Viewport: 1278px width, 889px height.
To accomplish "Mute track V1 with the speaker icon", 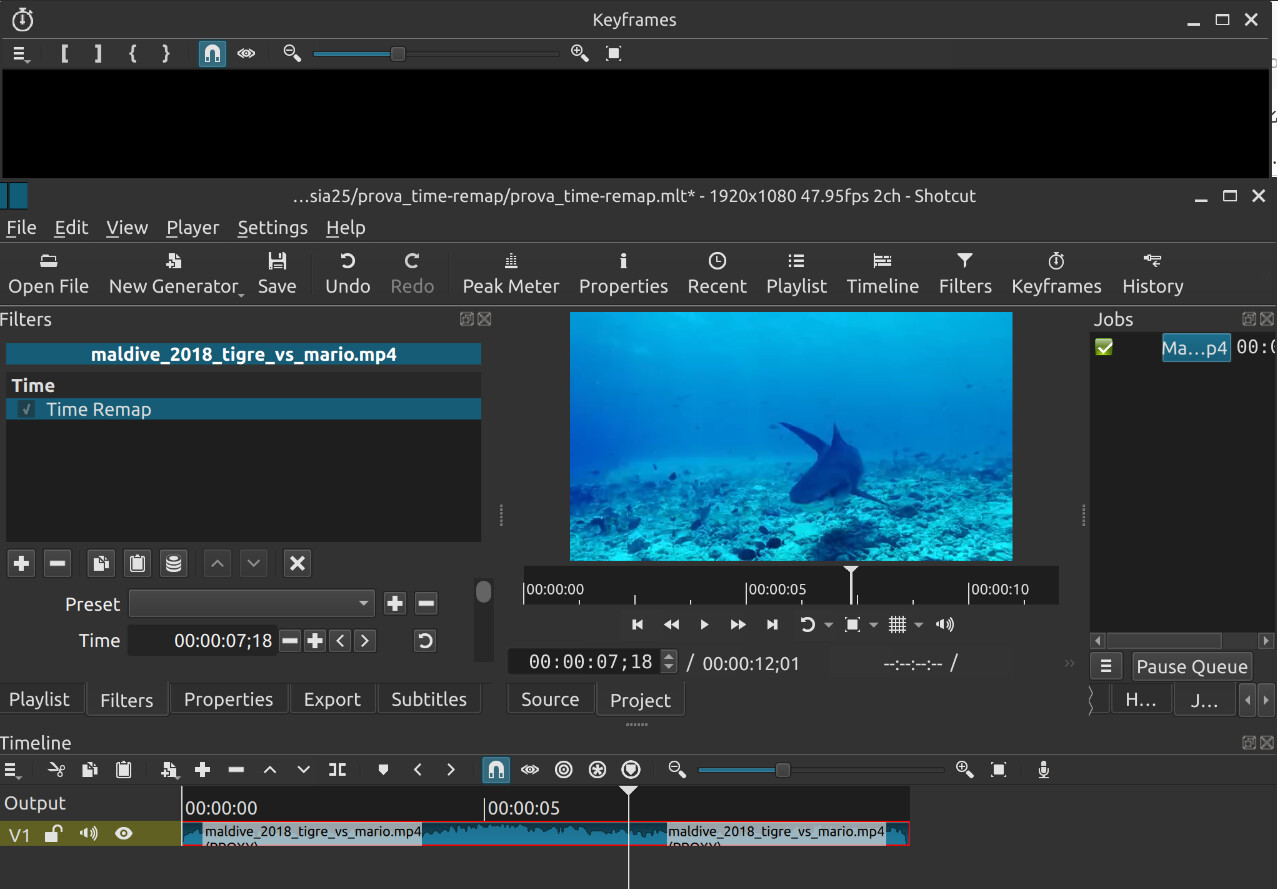I will click(89, 833).
